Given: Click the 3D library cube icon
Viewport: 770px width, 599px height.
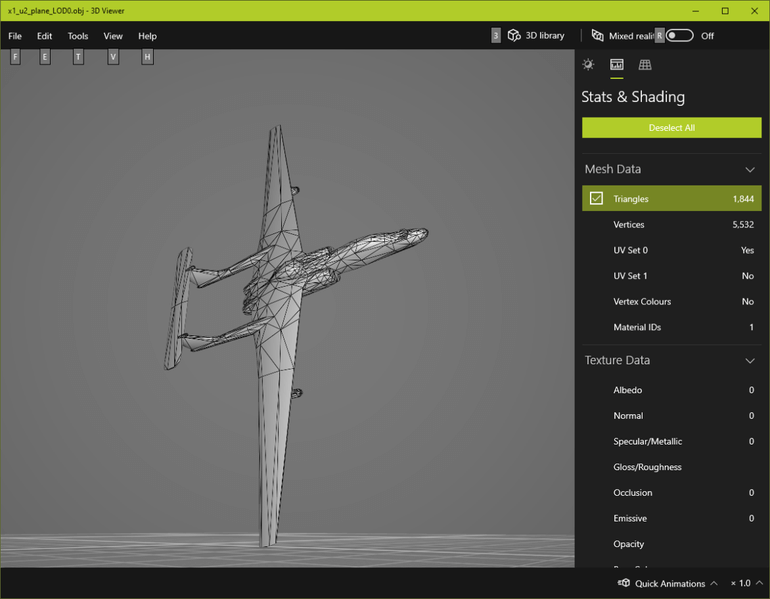Looking at the screenshot, I should pyautogui.click(x=514, y=35).
